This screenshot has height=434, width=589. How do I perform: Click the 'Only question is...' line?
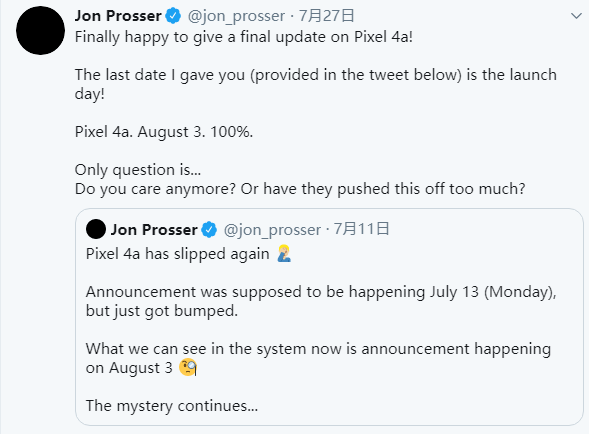pyautogui.click(x=138, y=170)
